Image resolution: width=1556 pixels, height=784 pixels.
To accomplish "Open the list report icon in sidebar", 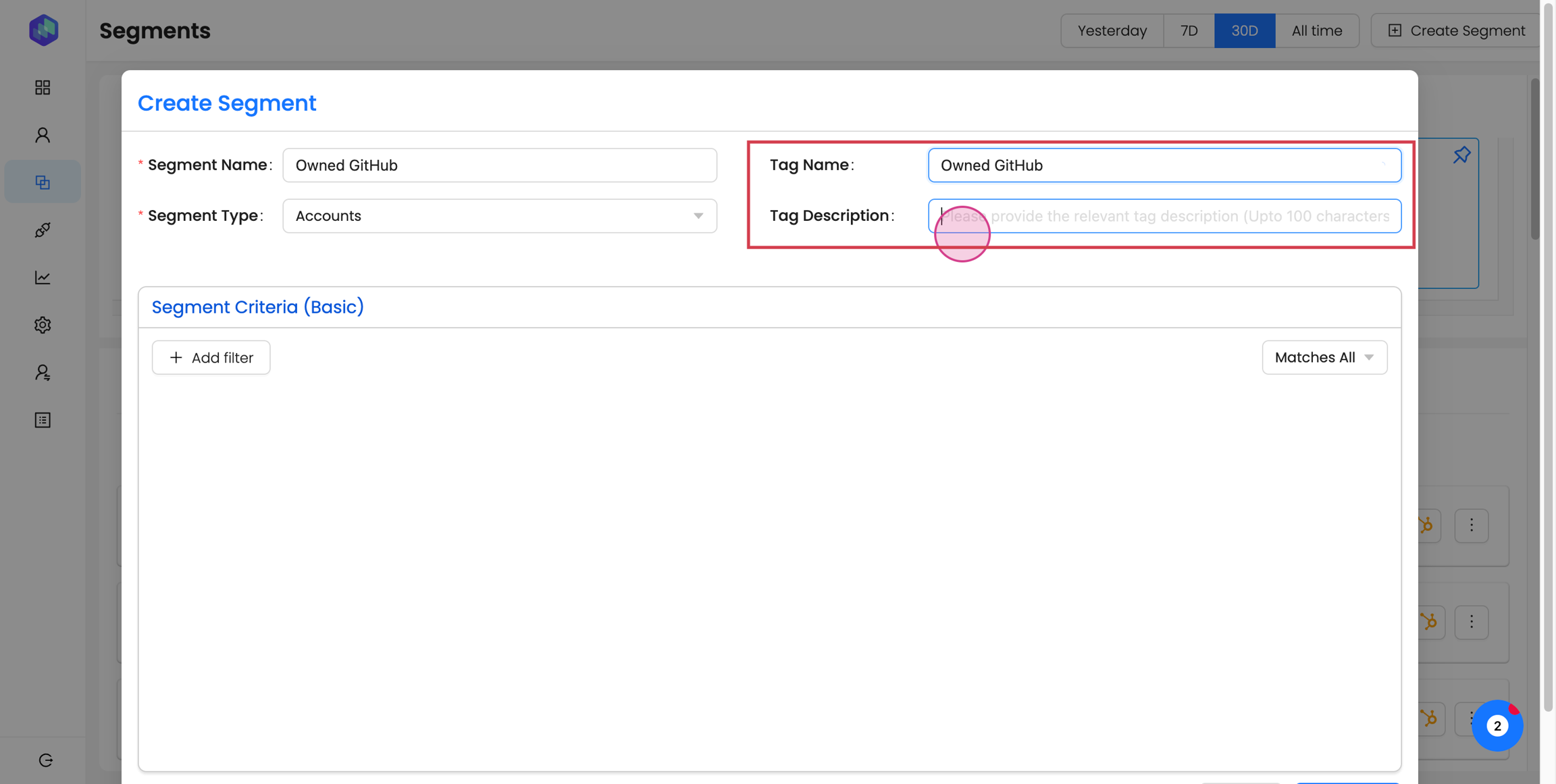I will pos(43,420).
